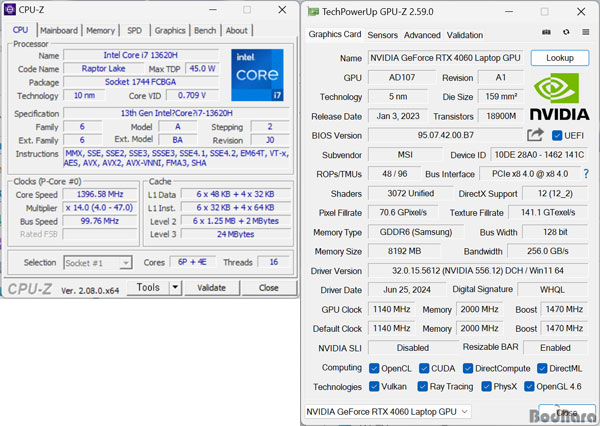Click the Driver Date Jun 25, 2024 value
Image resolution: width=600 pixels, height=426 pixels.
click(x=407, y=290)
